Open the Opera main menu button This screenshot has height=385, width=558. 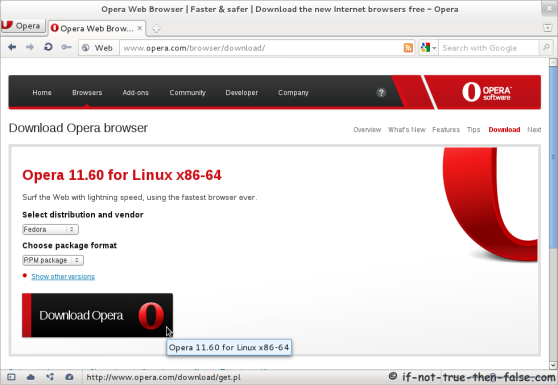tap(23, 26)
